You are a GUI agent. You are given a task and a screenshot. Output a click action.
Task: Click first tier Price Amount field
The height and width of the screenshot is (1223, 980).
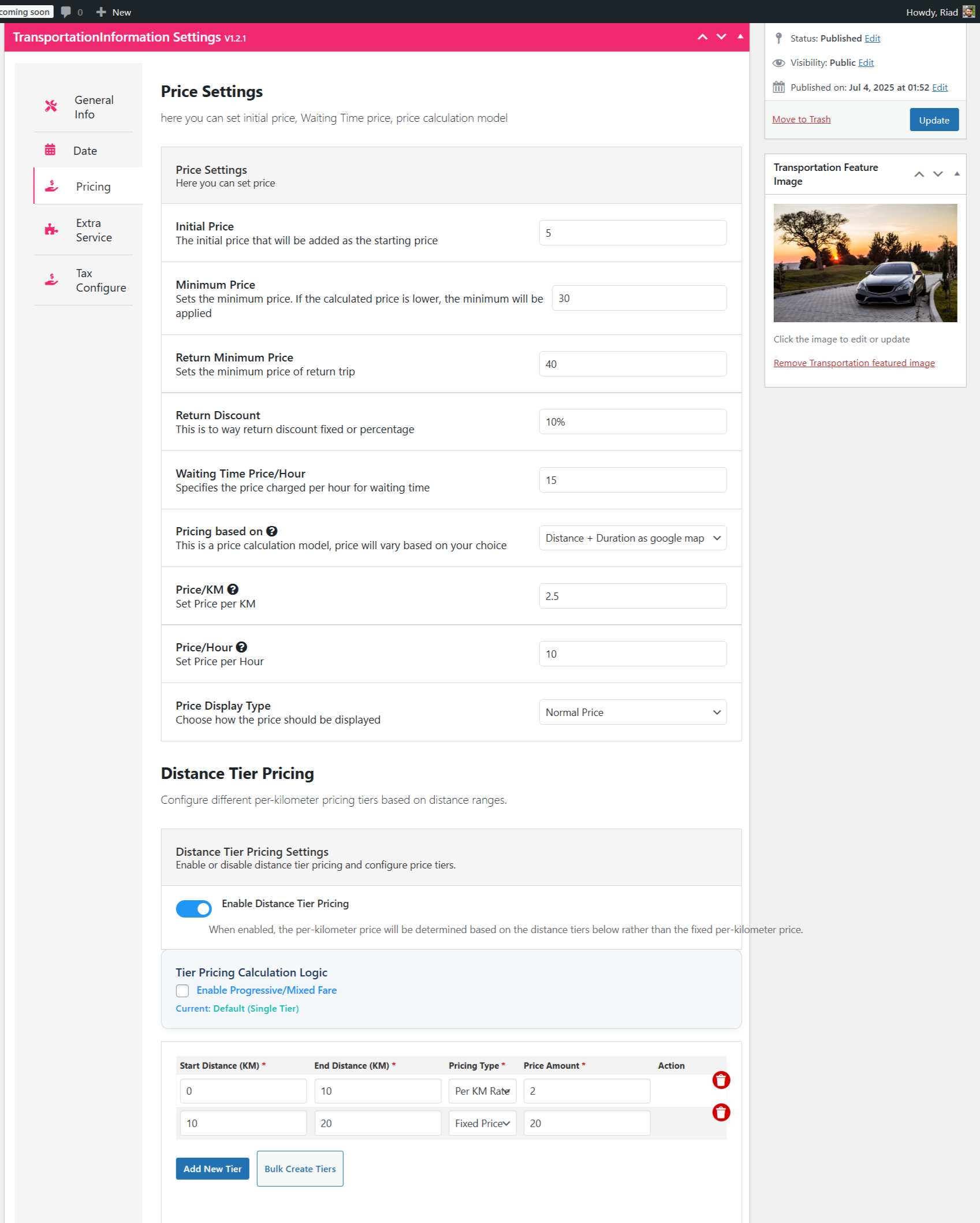587,1091
